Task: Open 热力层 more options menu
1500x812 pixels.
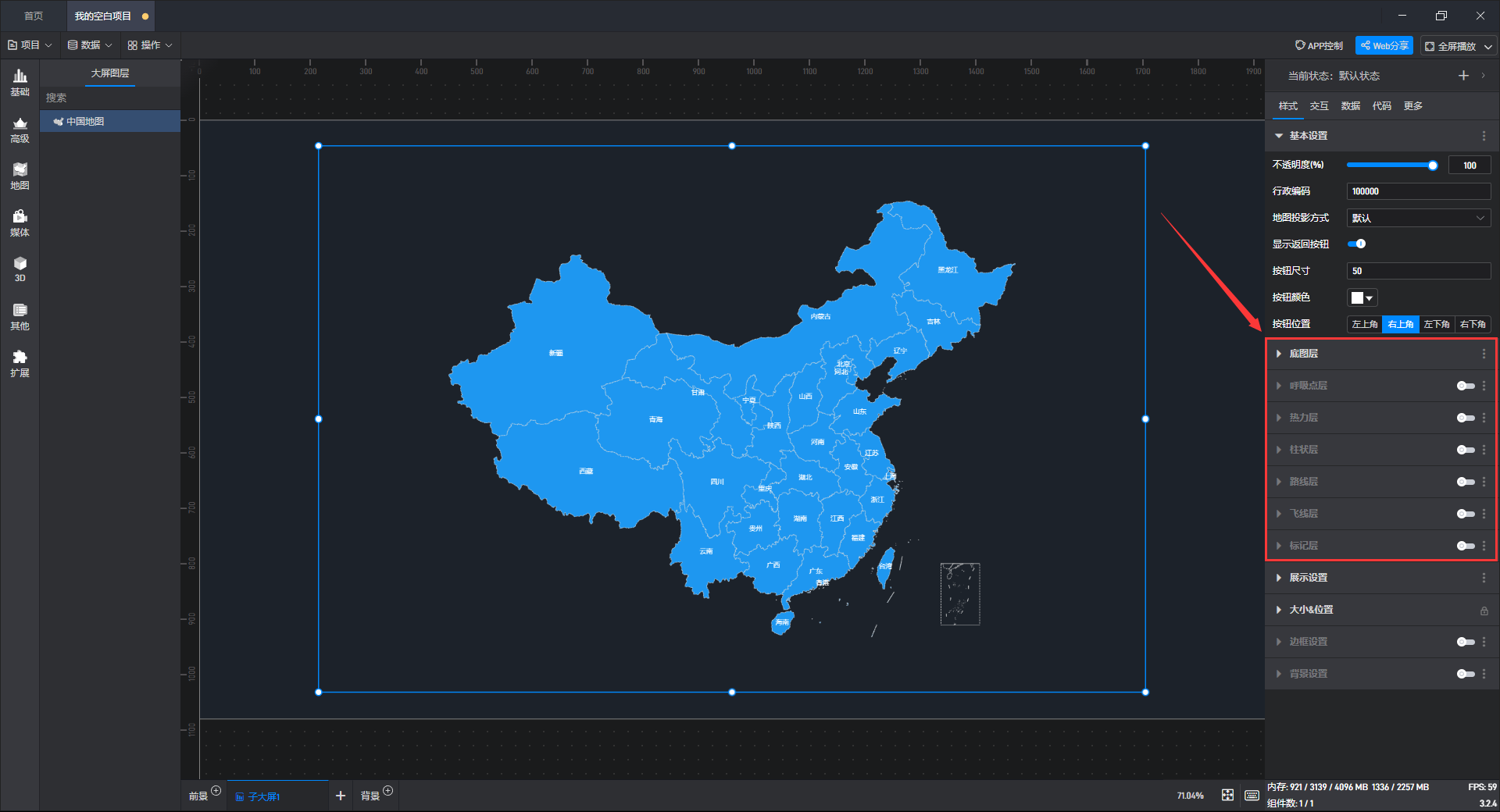Action: [1484, 418]
